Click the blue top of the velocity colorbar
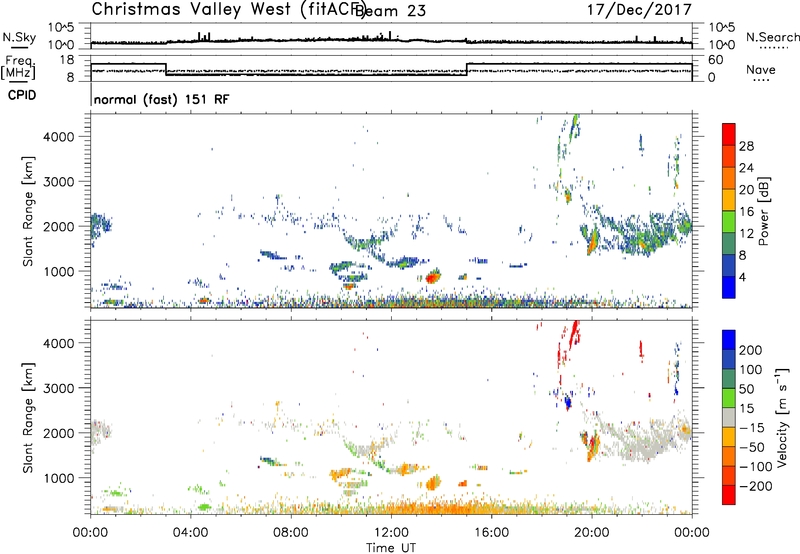800x554 pixels. click(729, 340)
